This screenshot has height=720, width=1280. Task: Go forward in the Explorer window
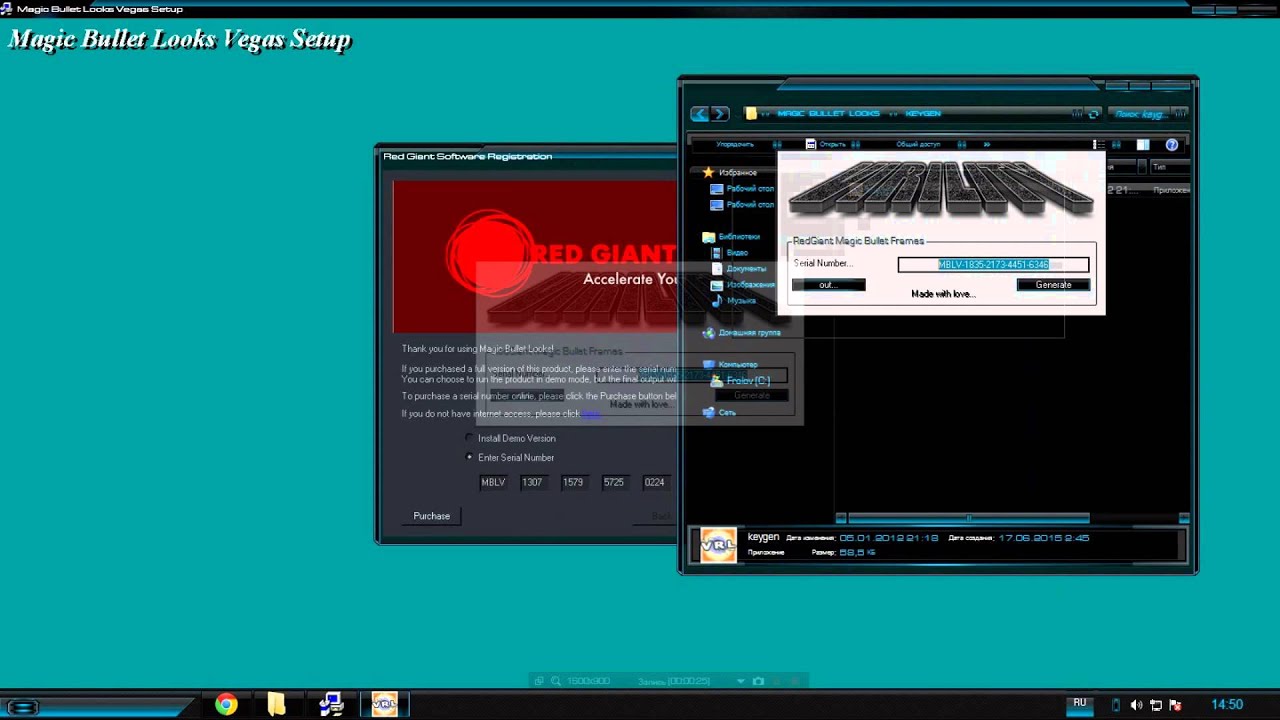720,114
